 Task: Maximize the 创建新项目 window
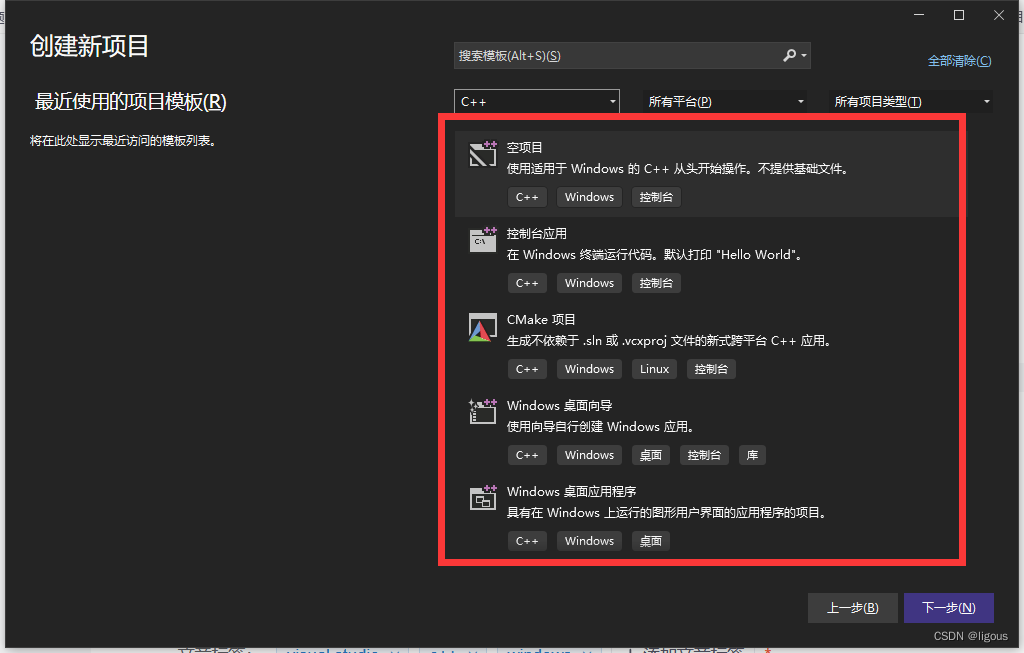[959, 15]
